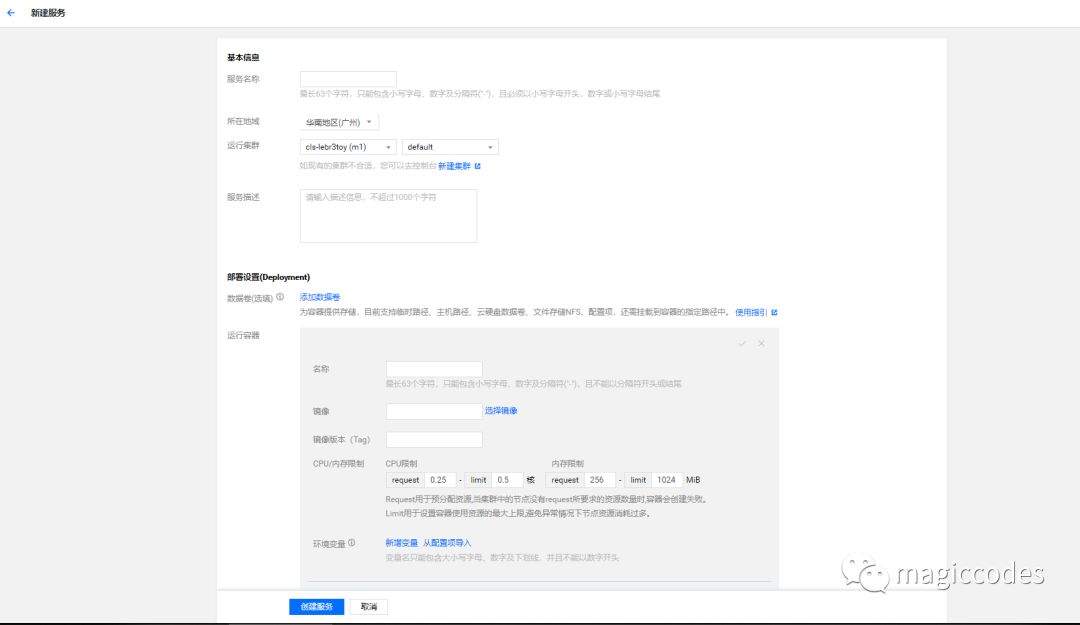Click CPU request field showing 0.25

click(x=441, y=480)
